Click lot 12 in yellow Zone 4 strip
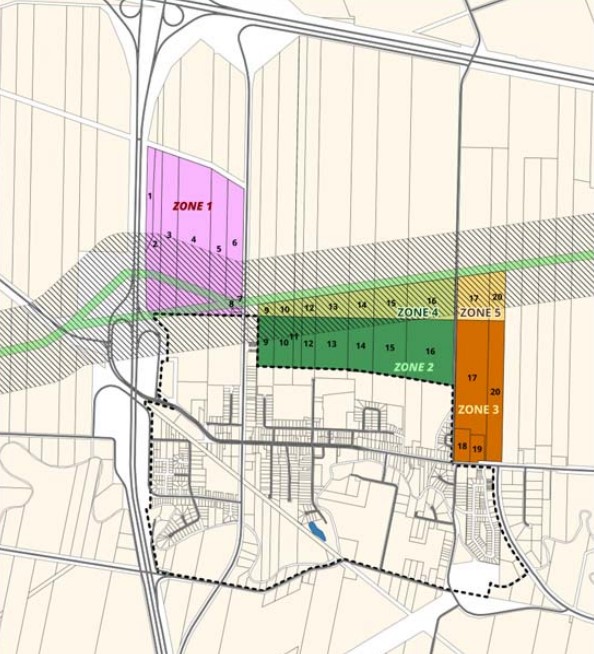This screenshot has width=594, height=654. (x=309, y=308)
